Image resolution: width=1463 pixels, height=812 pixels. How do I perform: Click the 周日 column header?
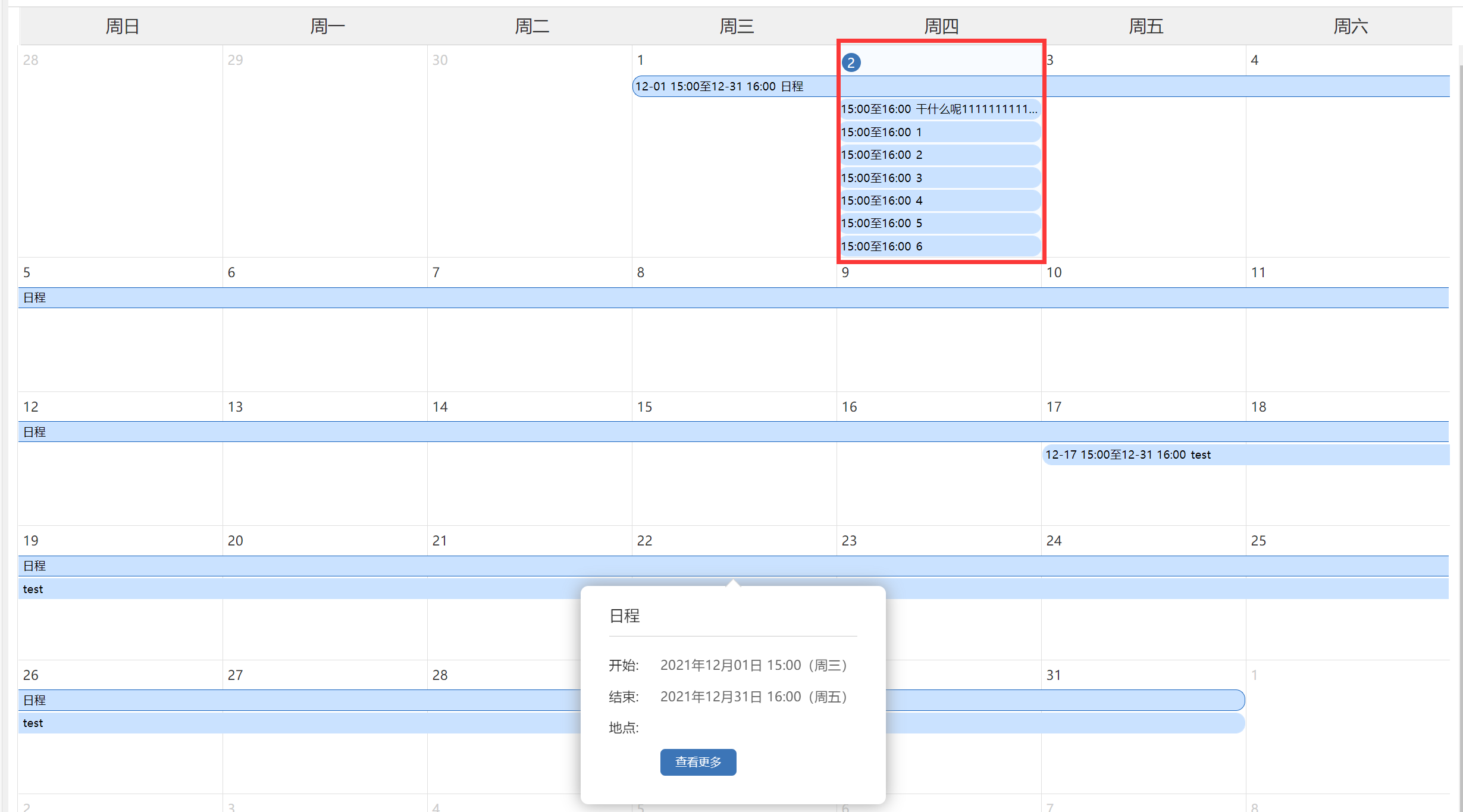[122, 26]
